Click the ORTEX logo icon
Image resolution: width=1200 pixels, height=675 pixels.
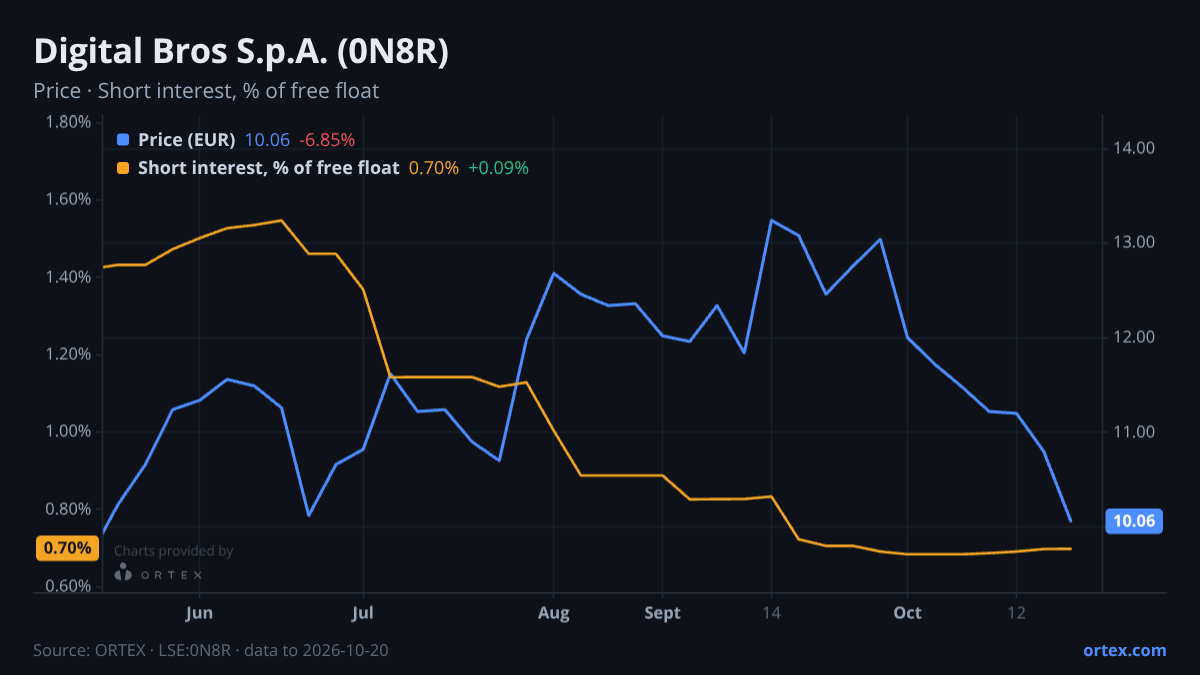tap(123, 572)
